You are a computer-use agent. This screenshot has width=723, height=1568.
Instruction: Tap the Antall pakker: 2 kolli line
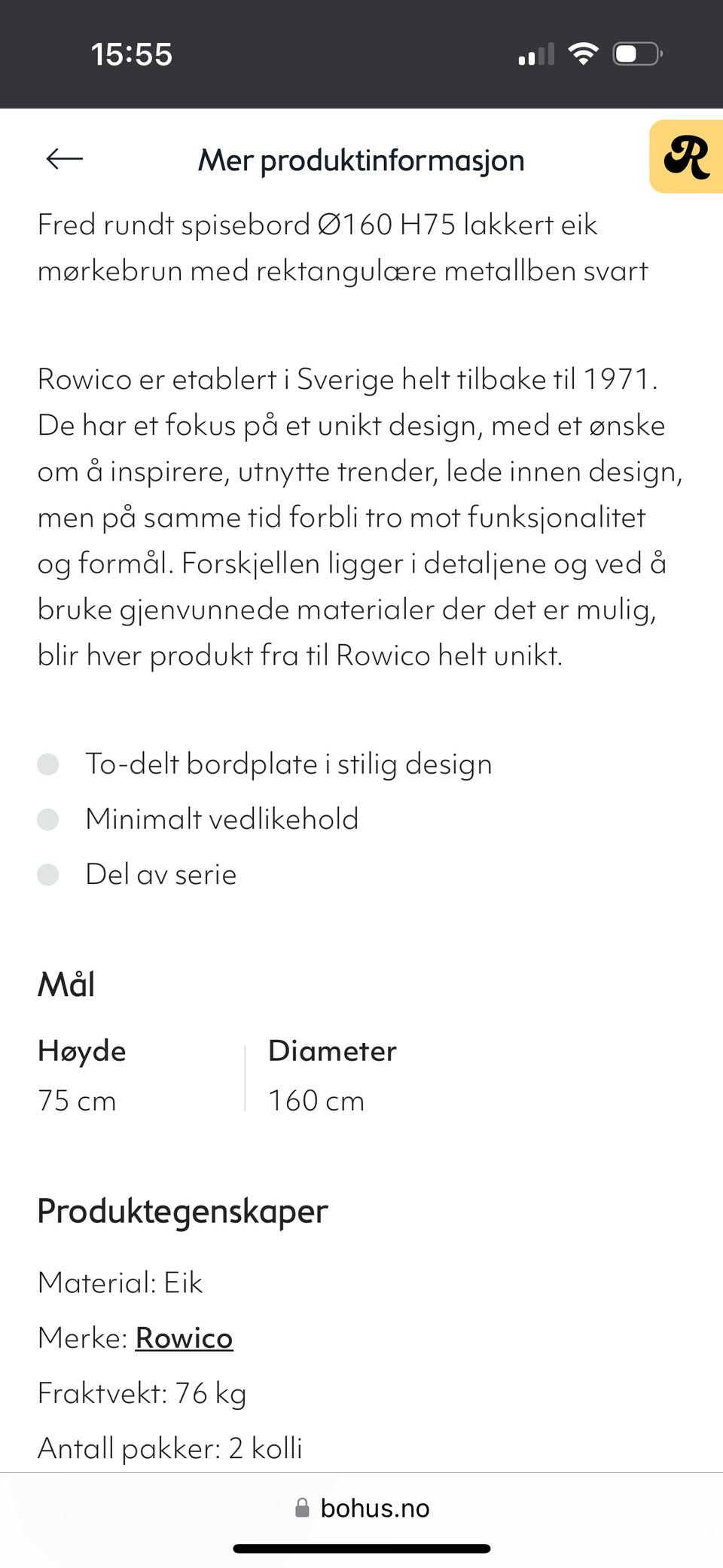point(170,1448)
